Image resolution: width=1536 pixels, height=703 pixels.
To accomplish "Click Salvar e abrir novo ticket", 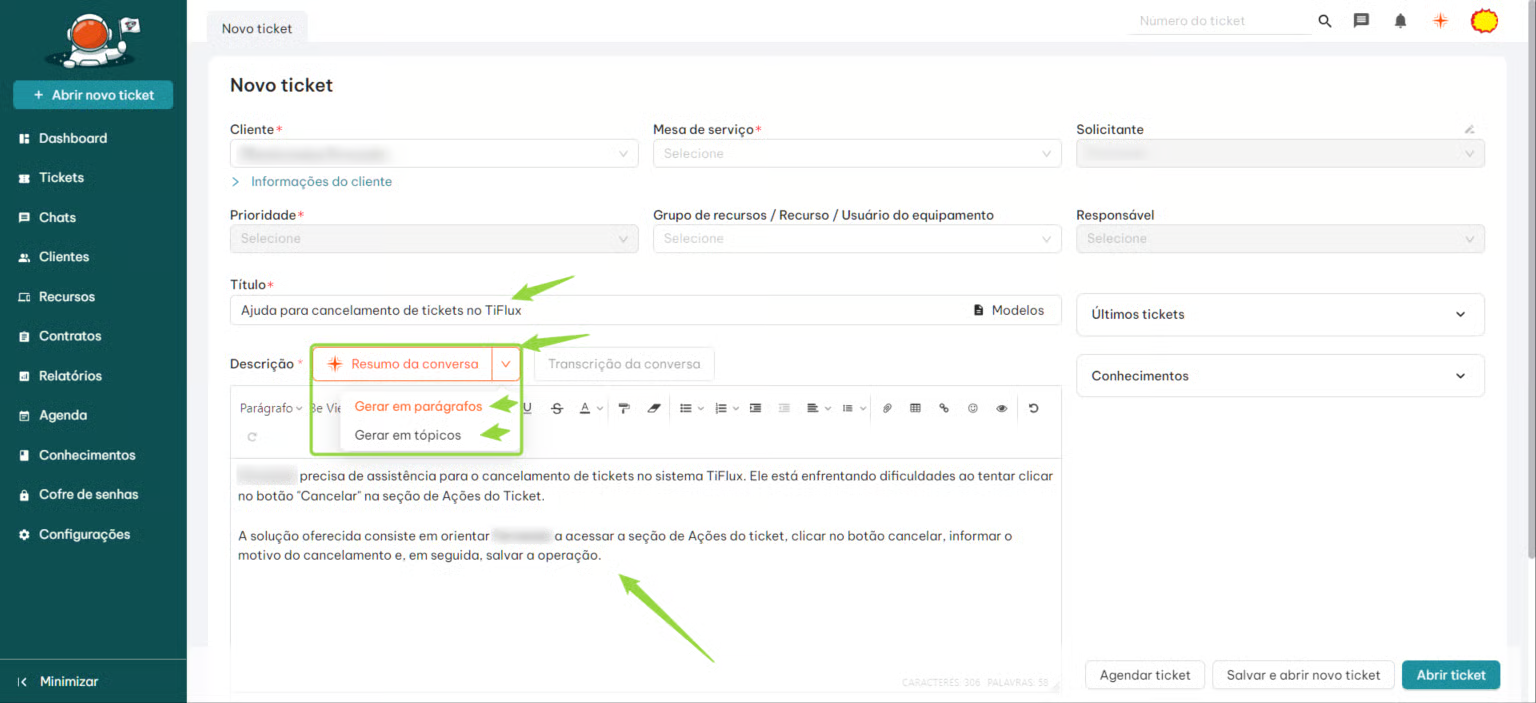I will click(1302, 675).
